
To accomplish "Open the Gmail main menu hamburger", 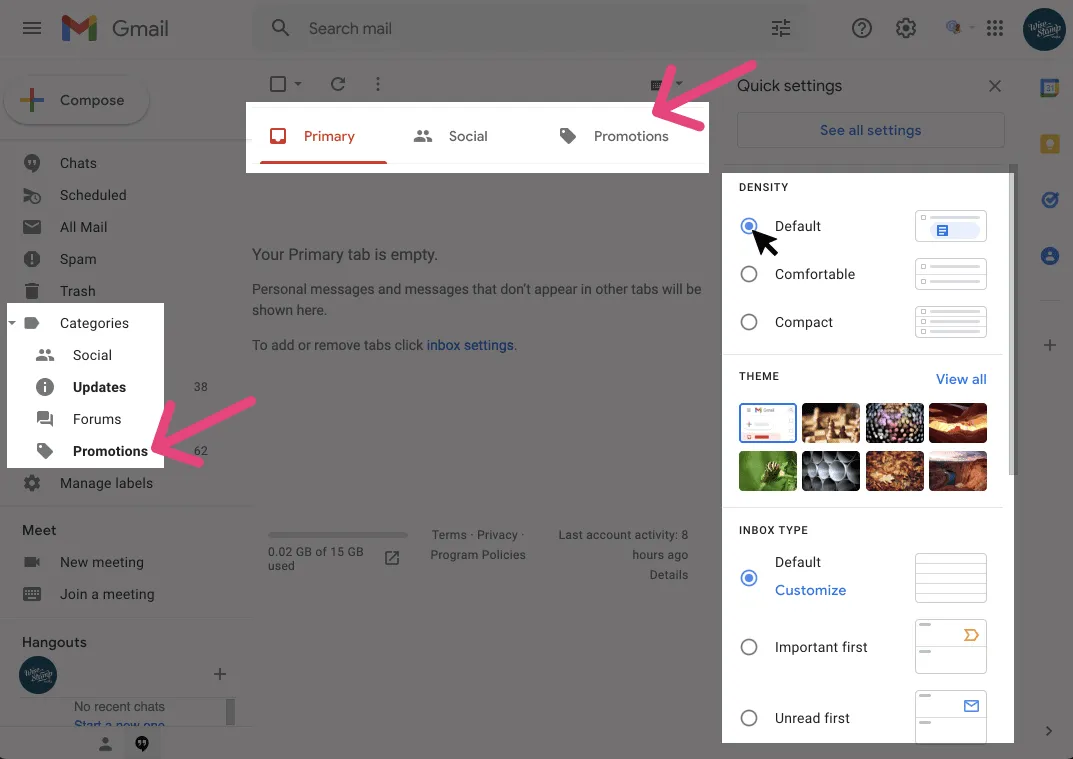I will [31, 28].
